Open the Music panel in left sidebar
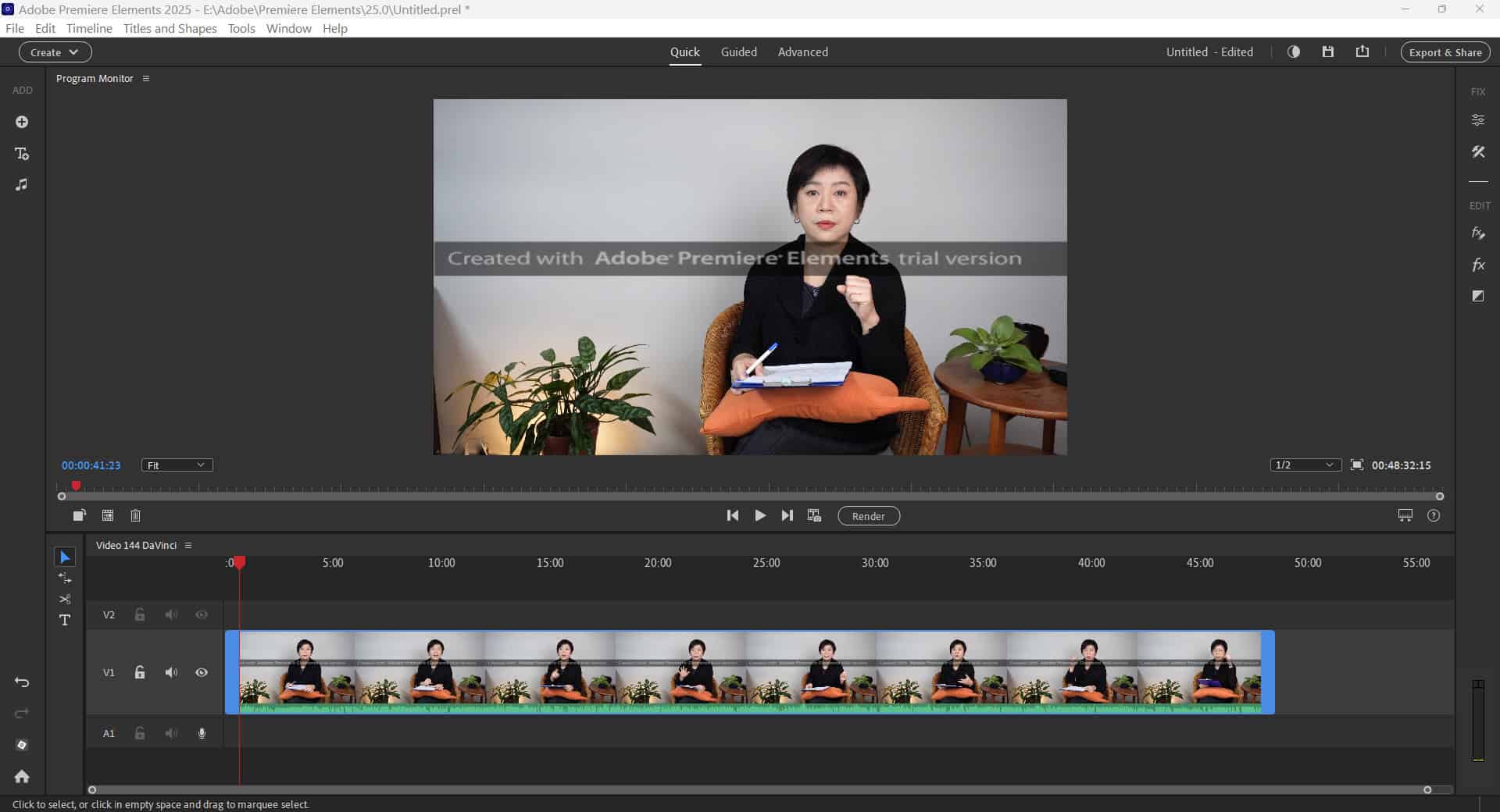Viewport: 1500px width, 812px height. (22, 185)
